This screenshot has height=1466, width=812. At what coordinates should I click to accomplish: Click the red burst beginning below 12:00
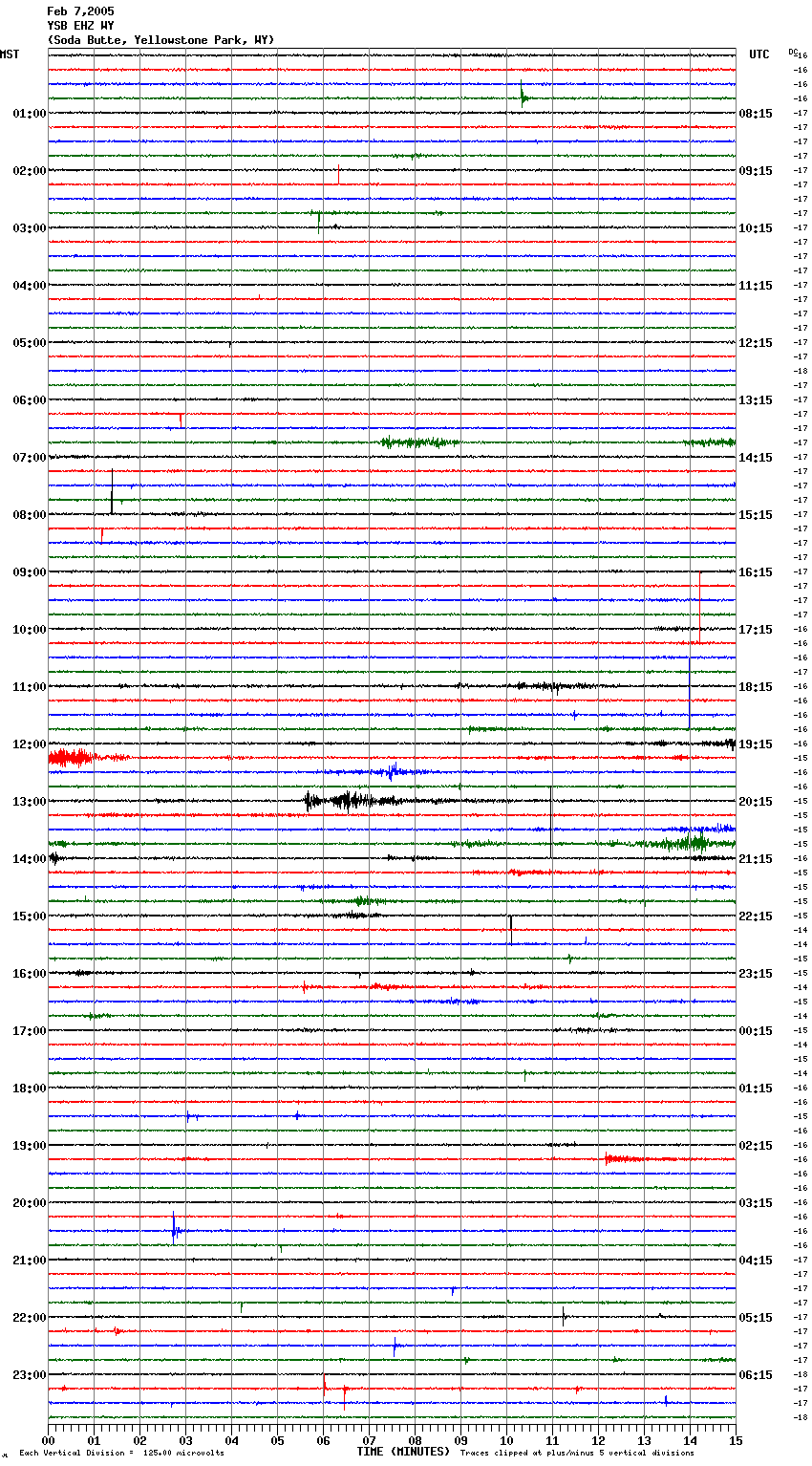click(72, 758)
